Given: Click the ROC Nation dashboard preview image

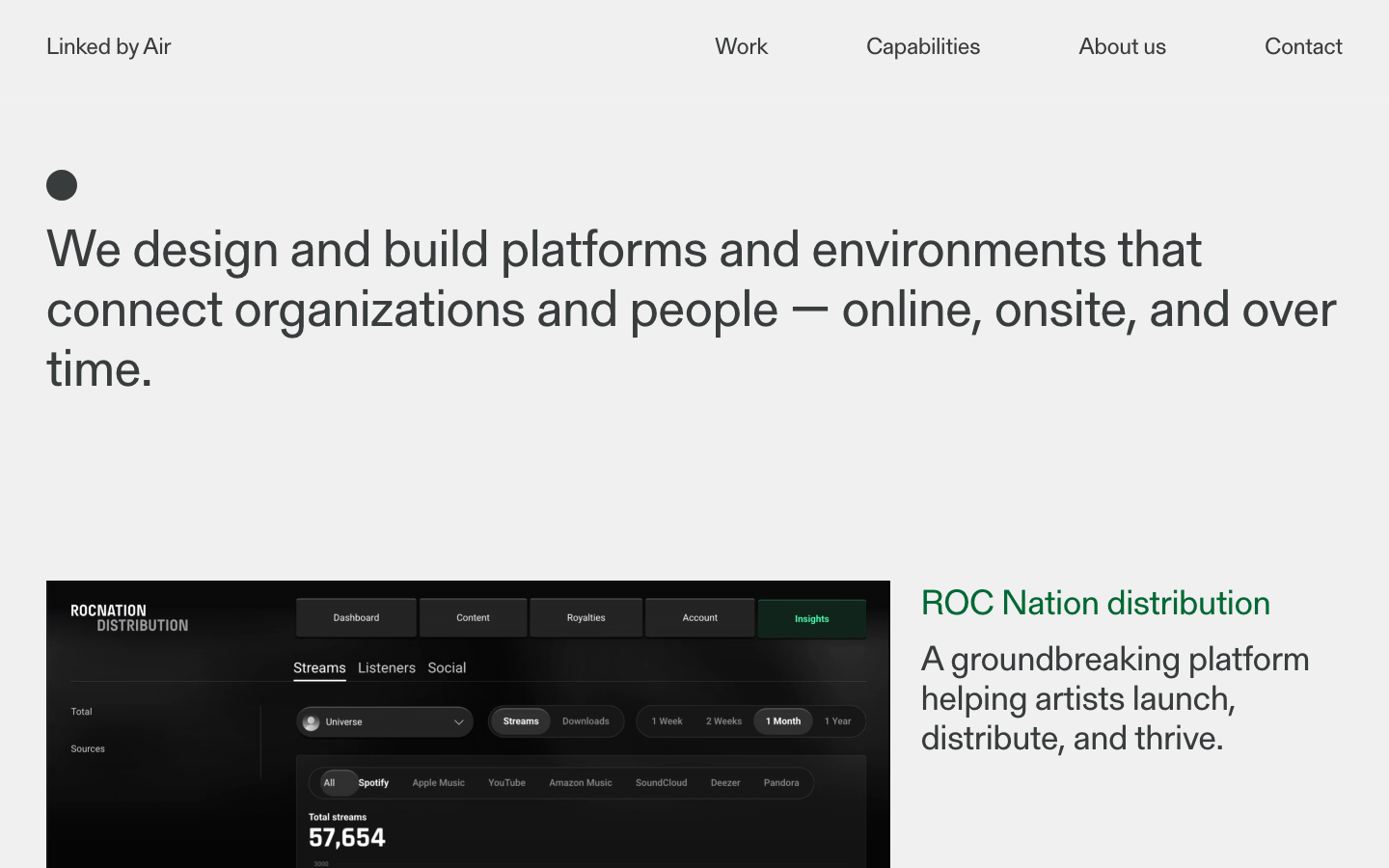Looking at the screenshot, I should (x=468, y=724).
